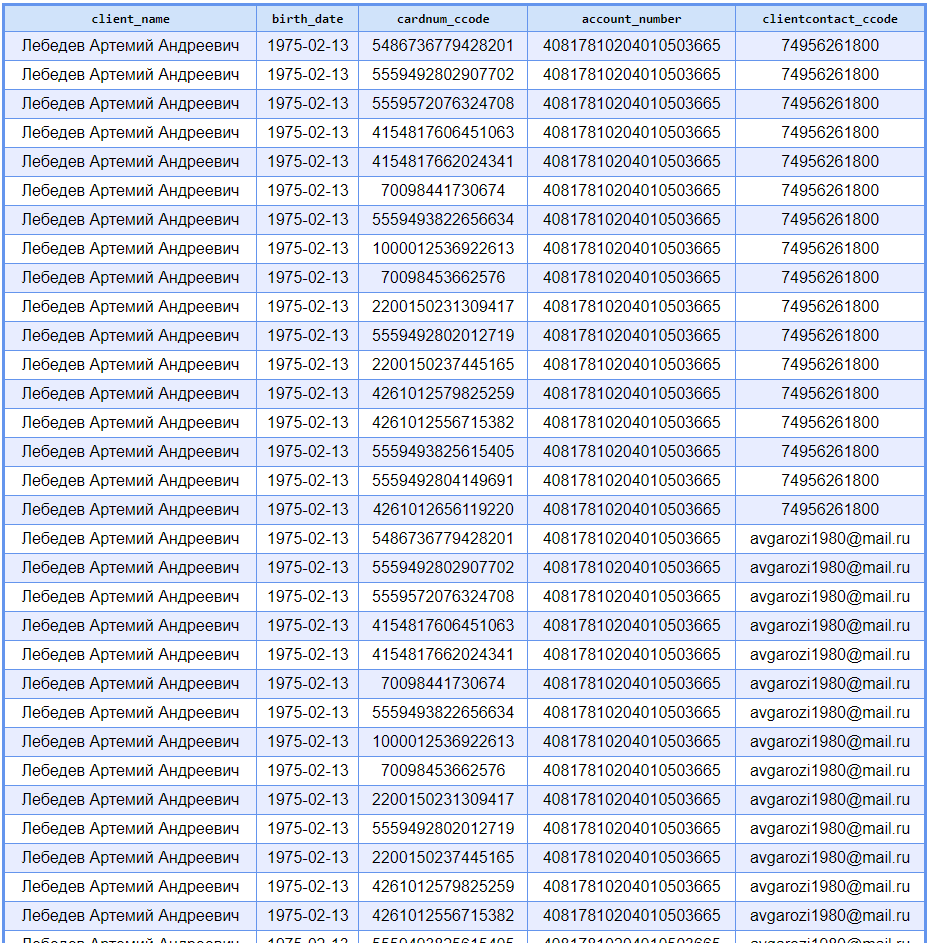Click email avgarozi1980@mail.ru beside card 1000012536922613
The image size is (929, 943).
coord(829,741)
